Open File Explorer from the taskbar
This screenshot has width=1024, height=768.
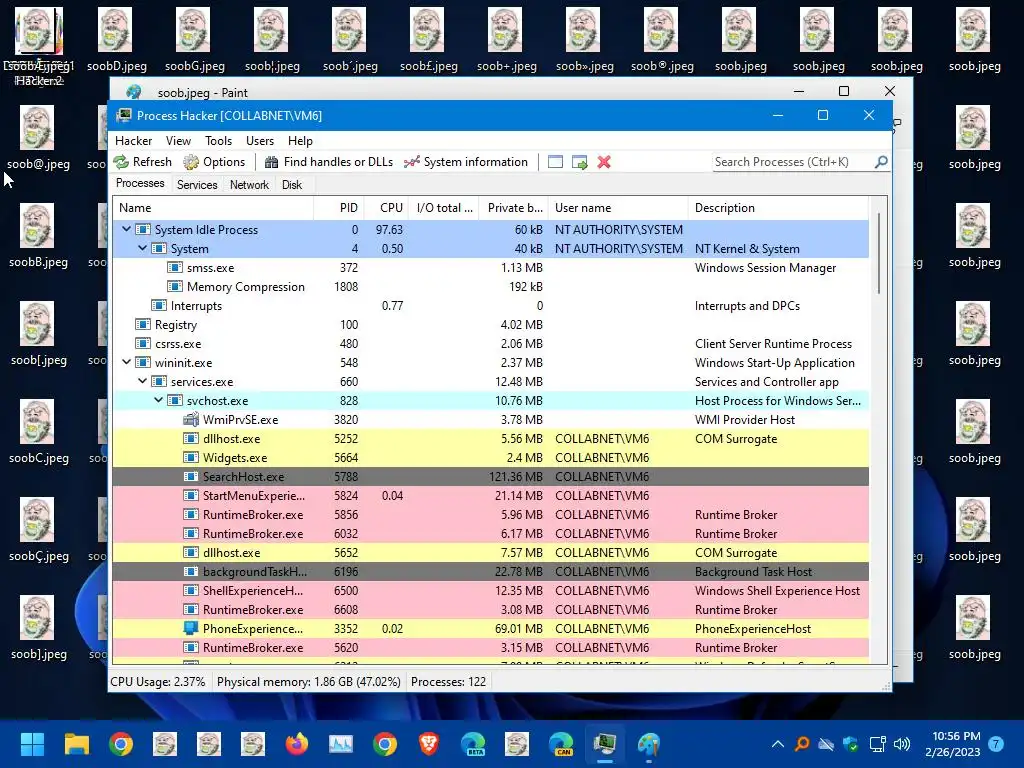pyautogui.click(x=76, y=744)
